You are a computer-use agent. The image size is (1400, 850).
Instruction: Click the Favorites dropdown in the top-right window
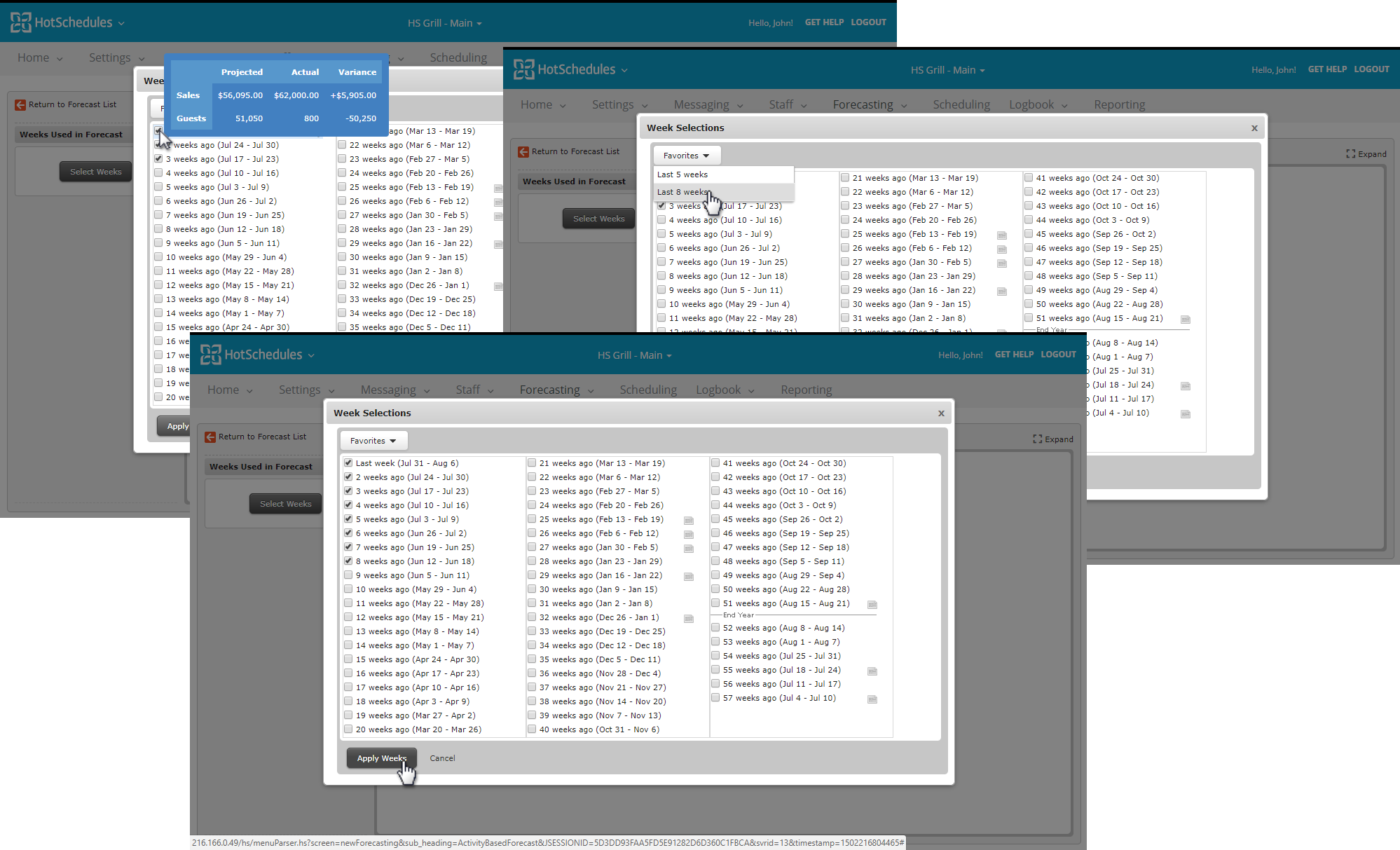point(687,156)
